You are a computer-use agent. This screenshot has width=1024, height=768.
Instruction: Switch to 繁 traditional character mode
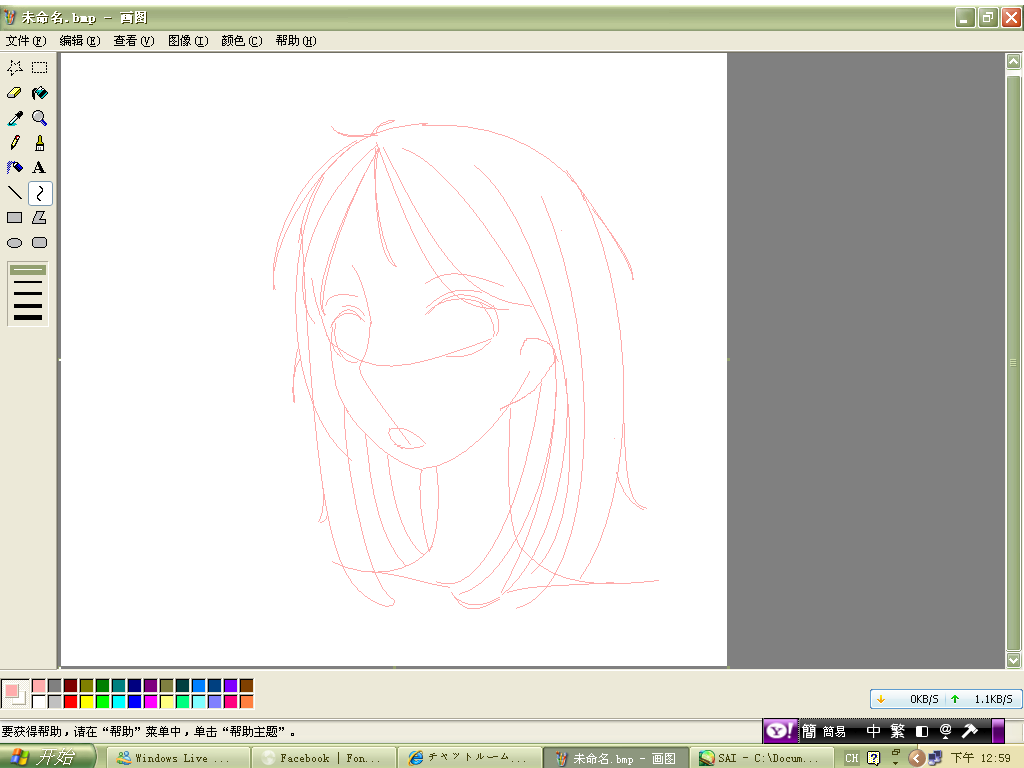click(x=898, y=731)
